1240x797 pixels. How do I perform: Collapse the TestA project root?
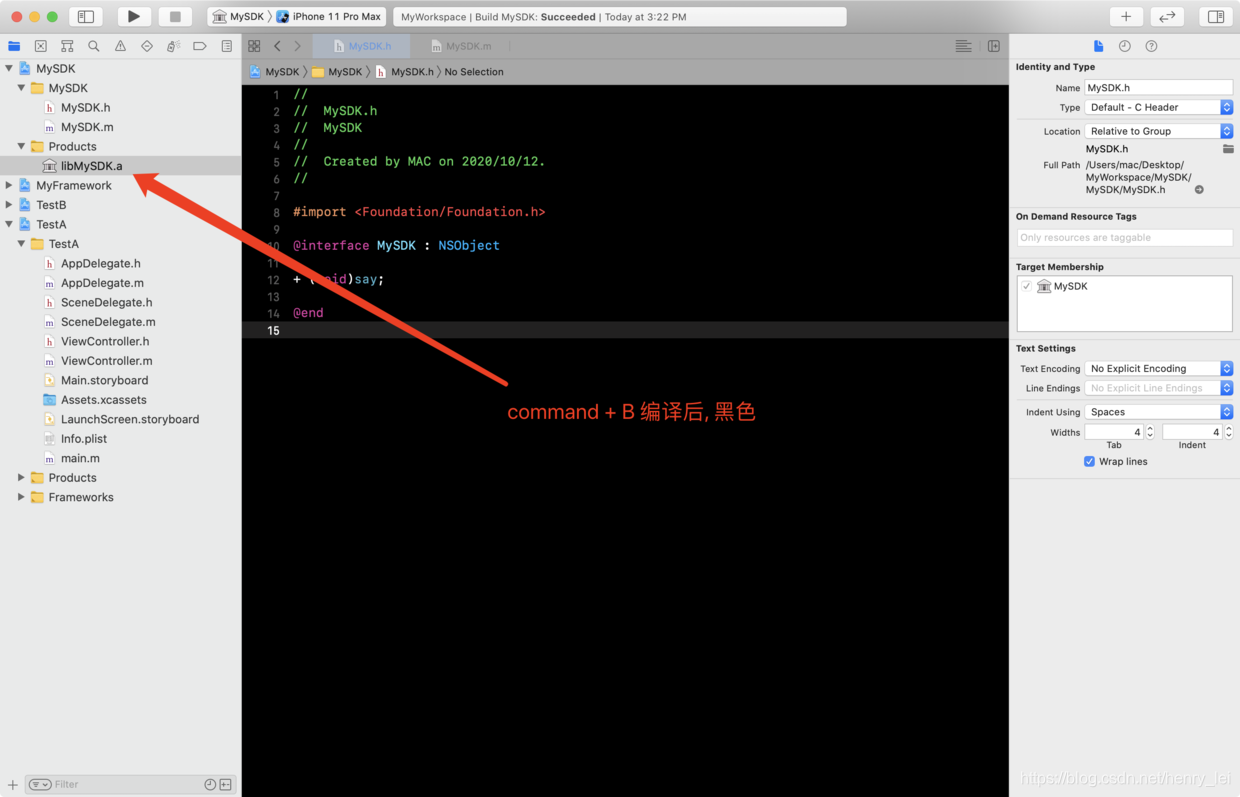(x=9, y=224)
